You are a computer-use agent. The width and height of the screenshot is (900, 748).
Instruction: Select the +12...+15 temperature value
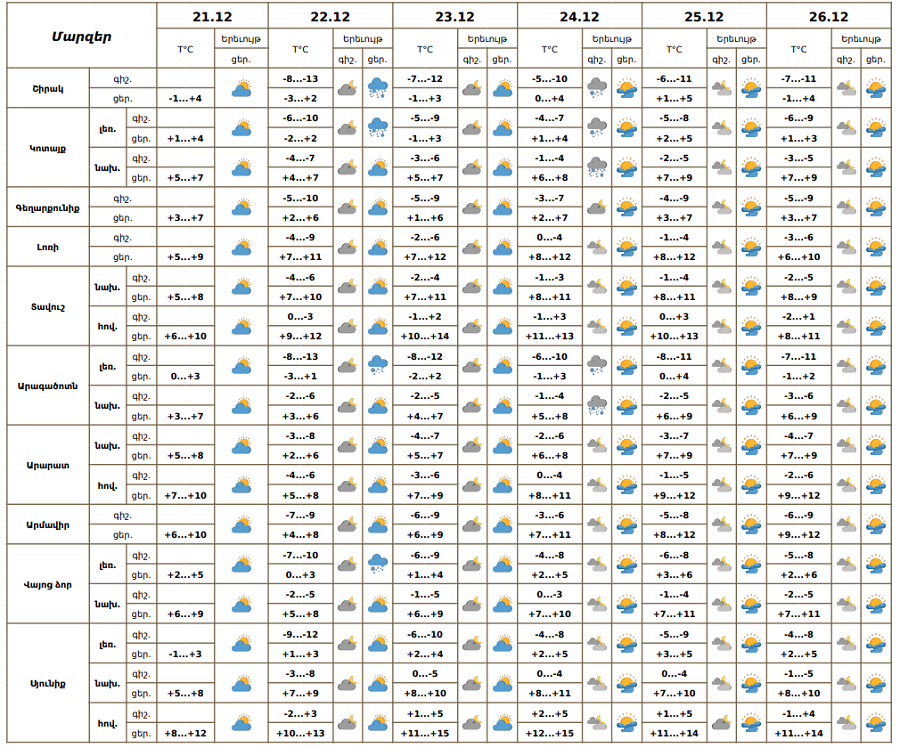549,733
